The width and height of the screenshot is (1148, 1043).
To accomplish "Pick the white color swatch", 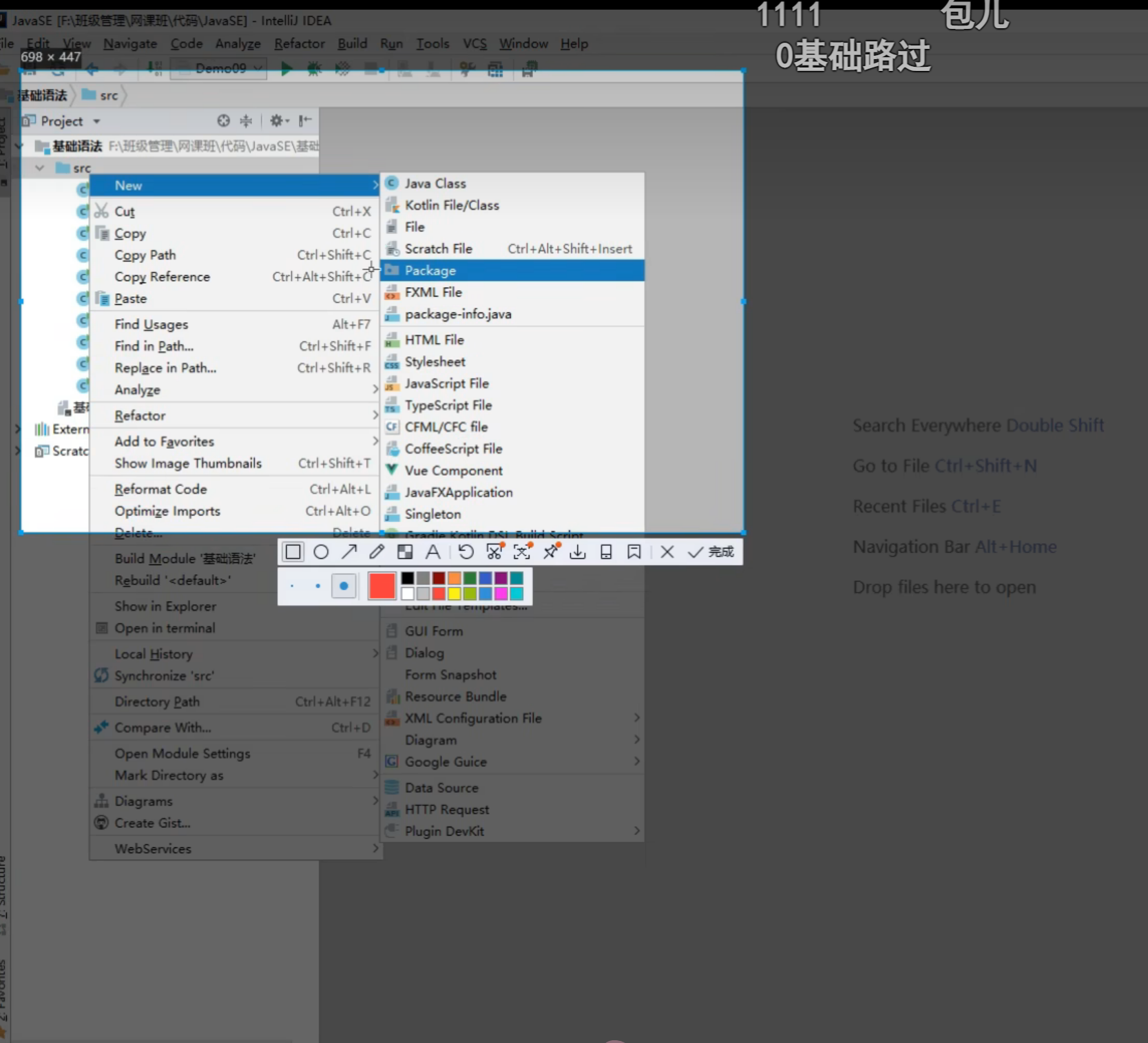I will [408, 593].
